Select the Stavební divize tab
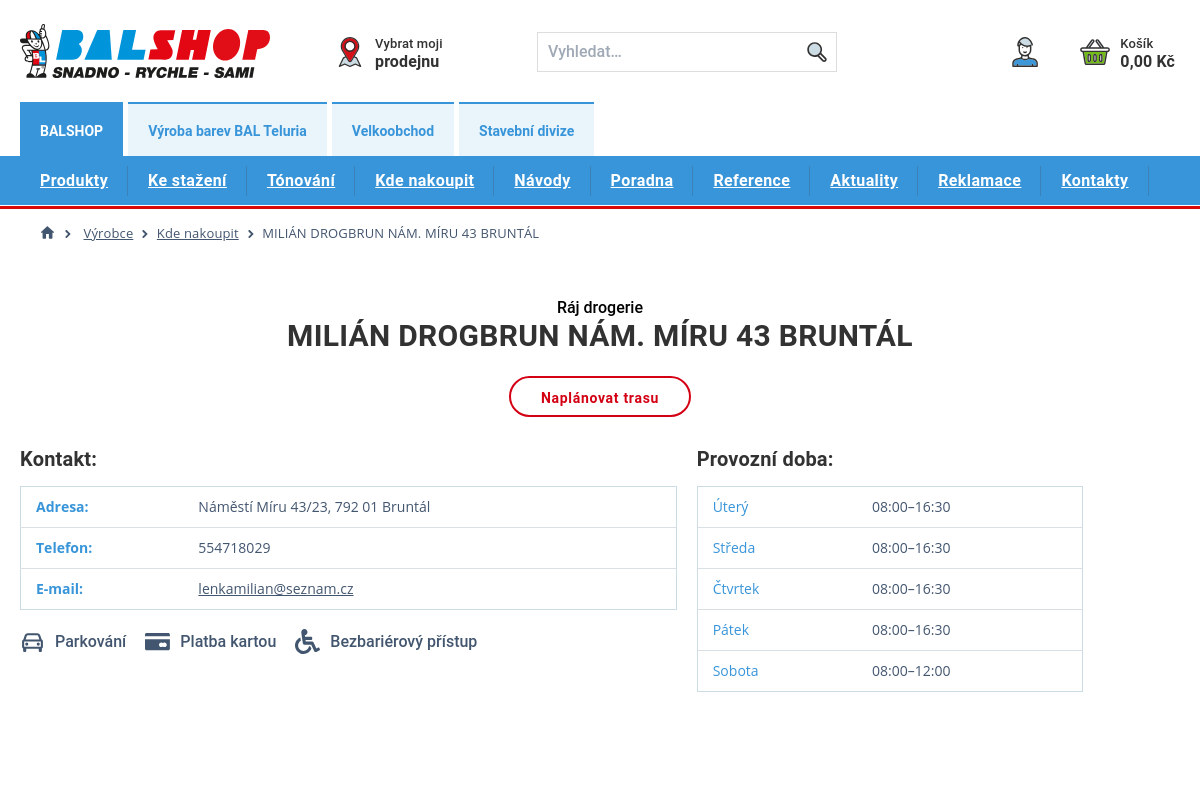The width and height of the screenshot is (1200, 800). click(x=526, y=131)
